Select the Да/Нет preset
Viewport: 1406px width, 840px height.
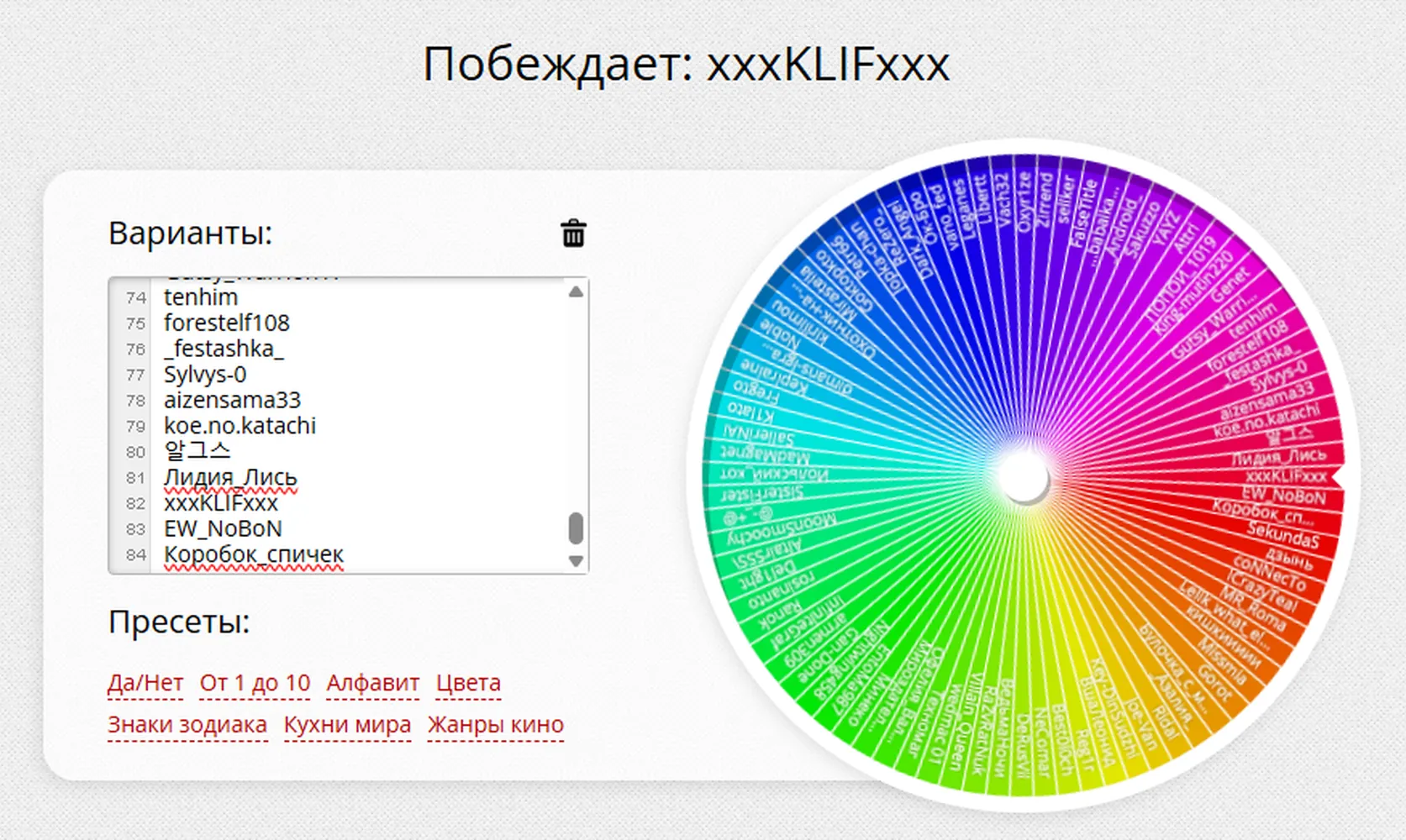[145, 683]
